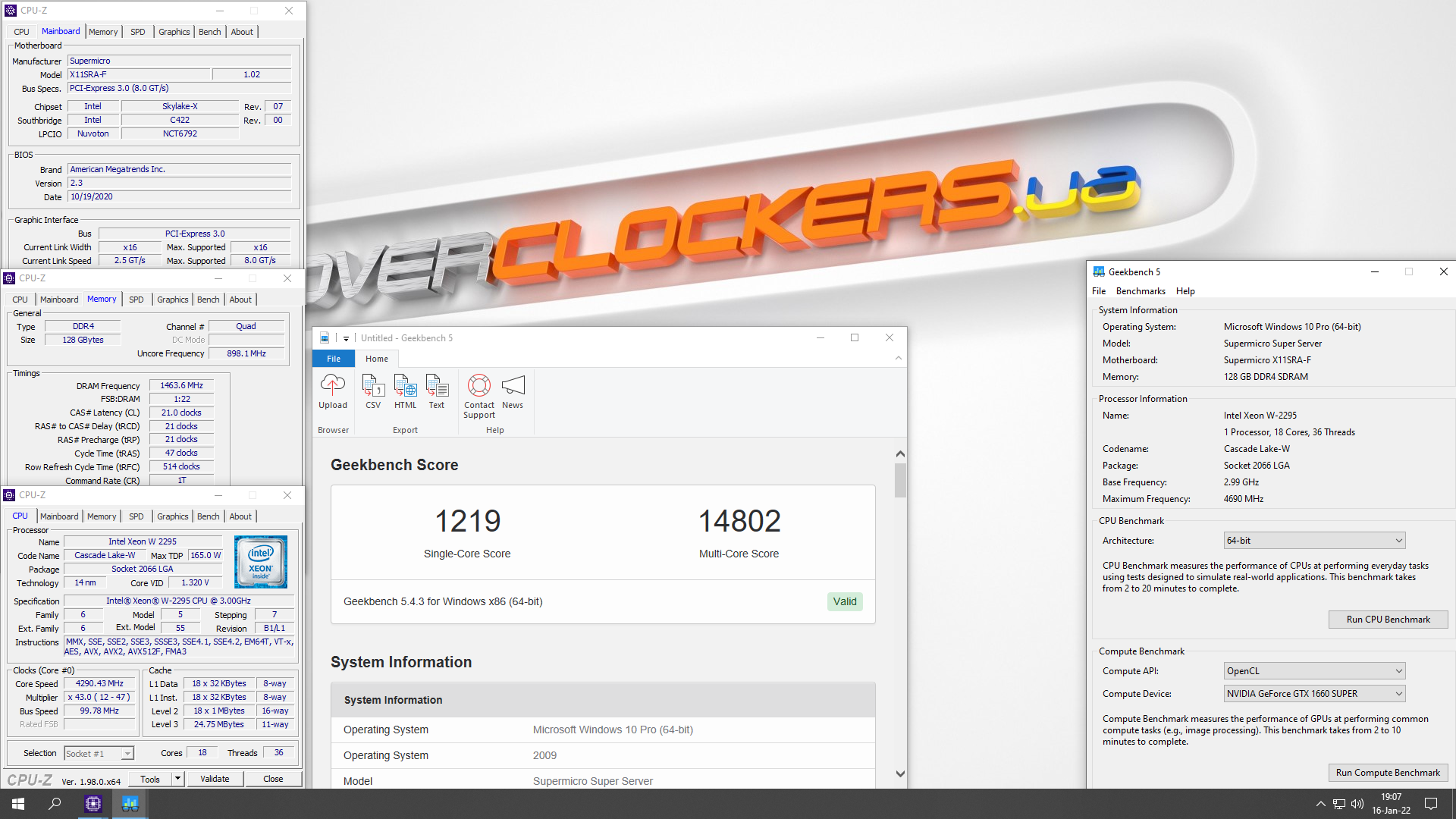This screenshot has height=819, width=1456.
Task: Collapse the Geekbench ribbon
Action: [x=899, y=359]
